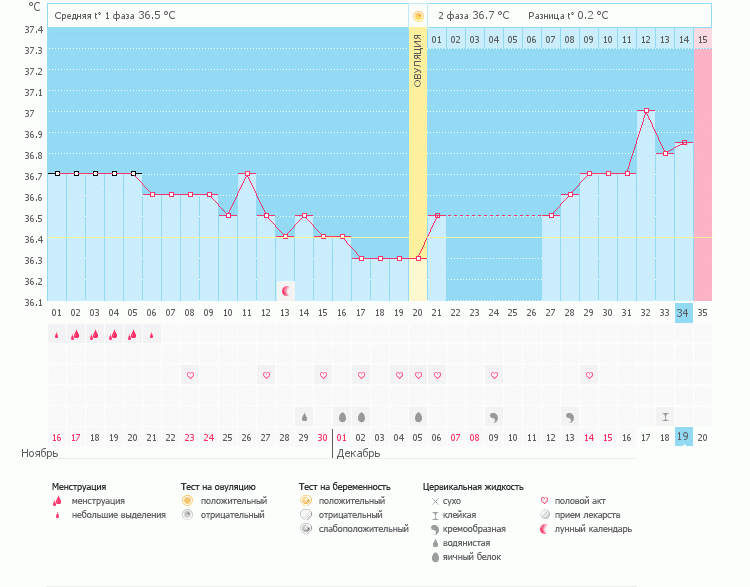Click the egg white fluid icon on cycle day 20
Viewport: 750px width, 587px height.
[418, 416]
